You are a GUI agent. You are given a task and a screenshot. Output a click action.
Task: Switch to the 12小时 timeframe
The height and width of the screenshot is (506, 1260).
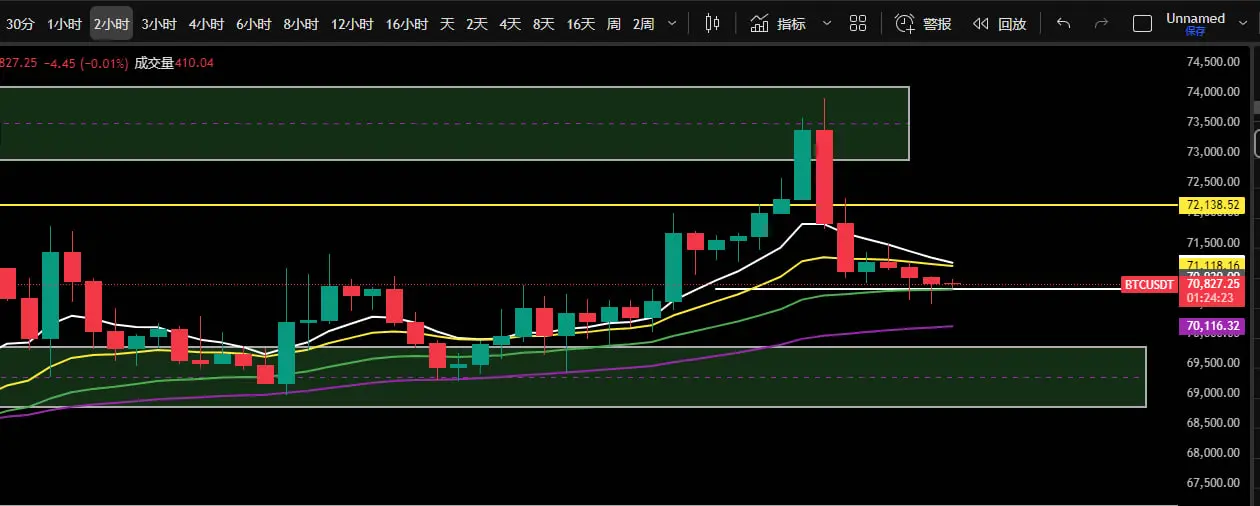tap(352, 23)
